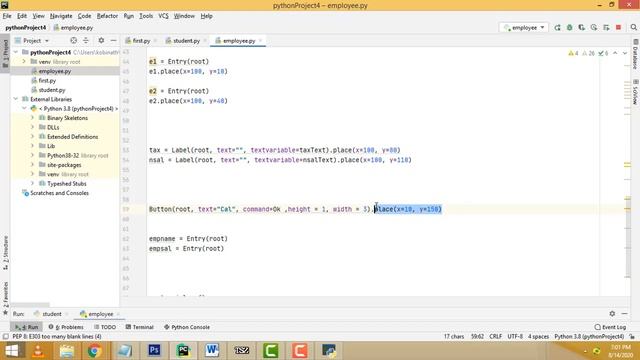Toggle the SciView side tool window
This screenshot has height=360, width=640.
coord(635,92)
